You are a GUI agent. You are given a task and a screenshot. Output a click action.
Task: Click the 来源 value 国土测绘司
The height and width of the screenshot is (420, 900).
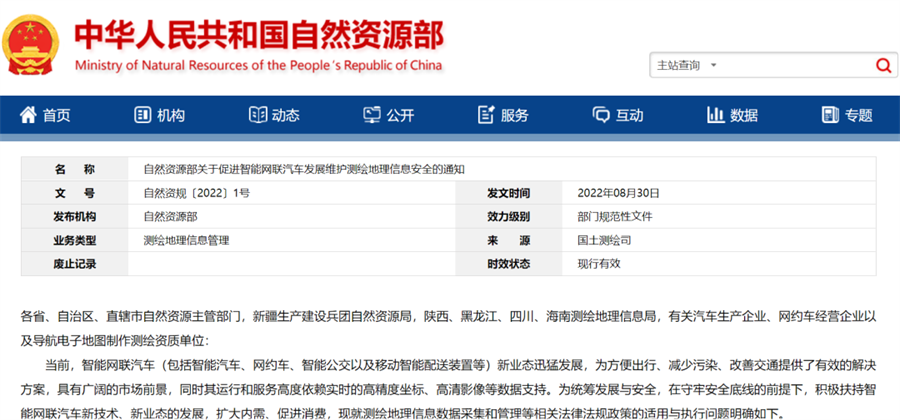tap(604, 240)
